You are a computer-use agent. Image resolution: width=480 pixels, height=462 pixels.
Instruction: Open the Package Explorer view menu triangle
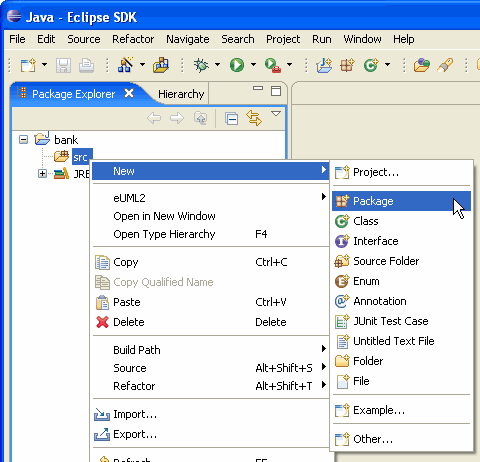[276, 114]
